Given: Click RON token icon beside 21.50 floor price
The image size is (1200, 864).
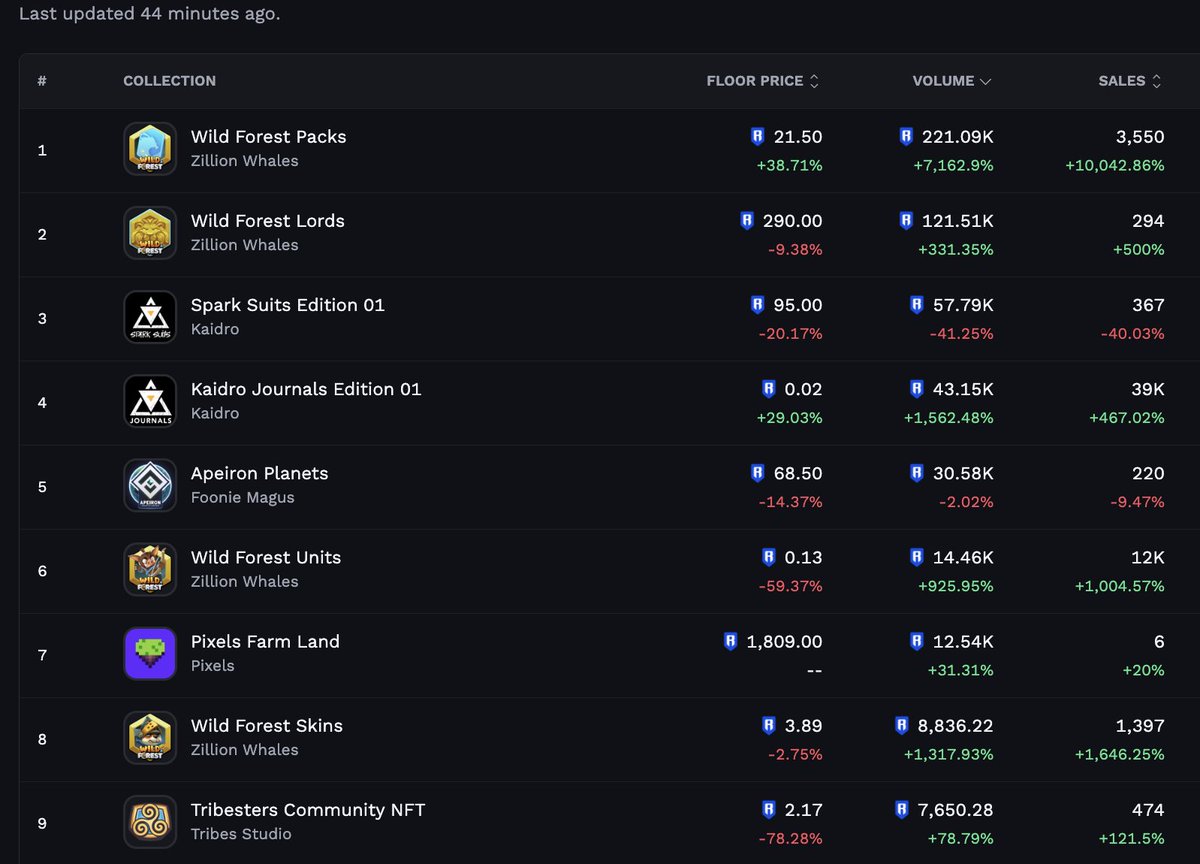Looking at the screenshot, I should pyautogui.click(x=757, y=137).
